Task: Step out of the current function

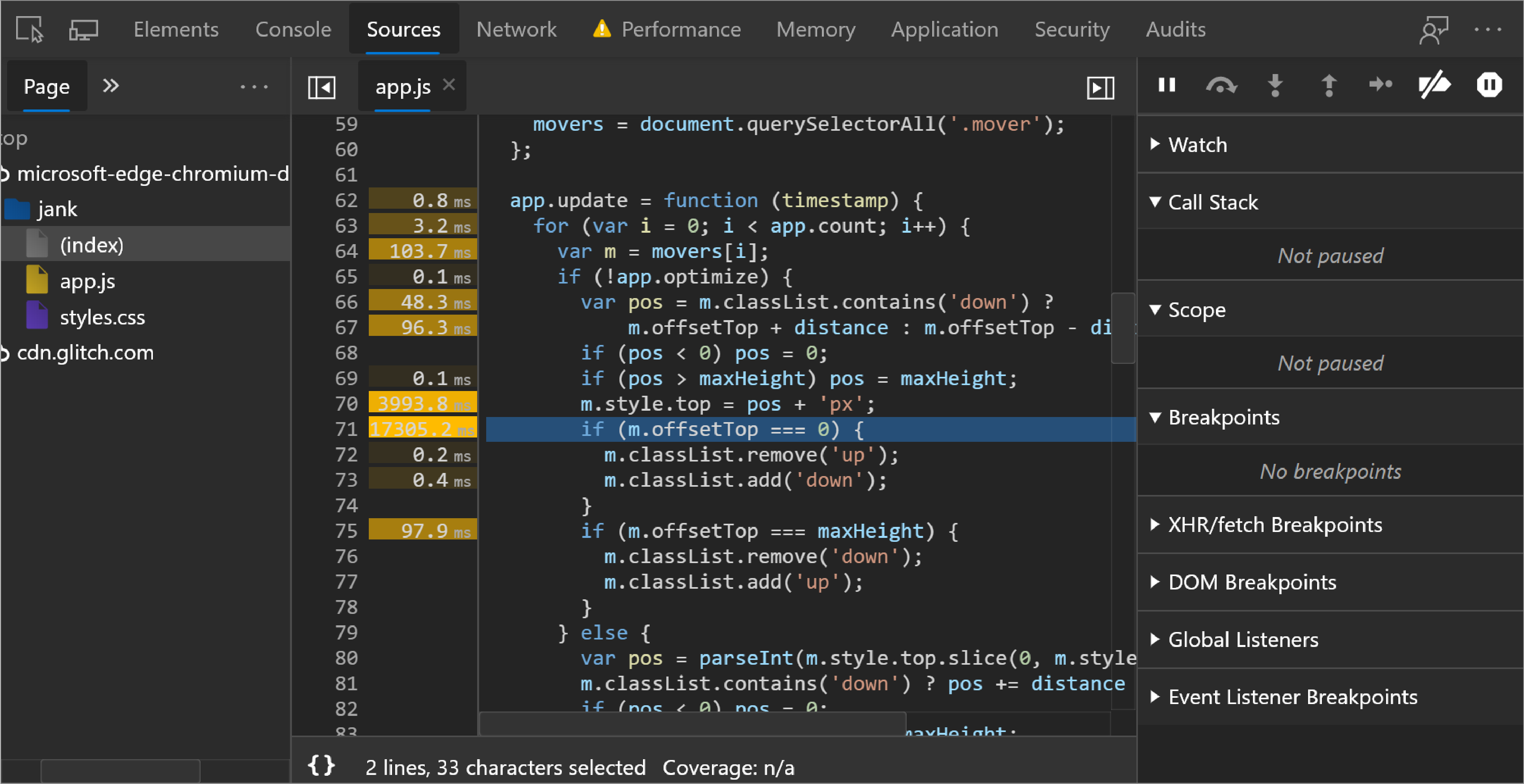Action: [x=1328, y=85]
